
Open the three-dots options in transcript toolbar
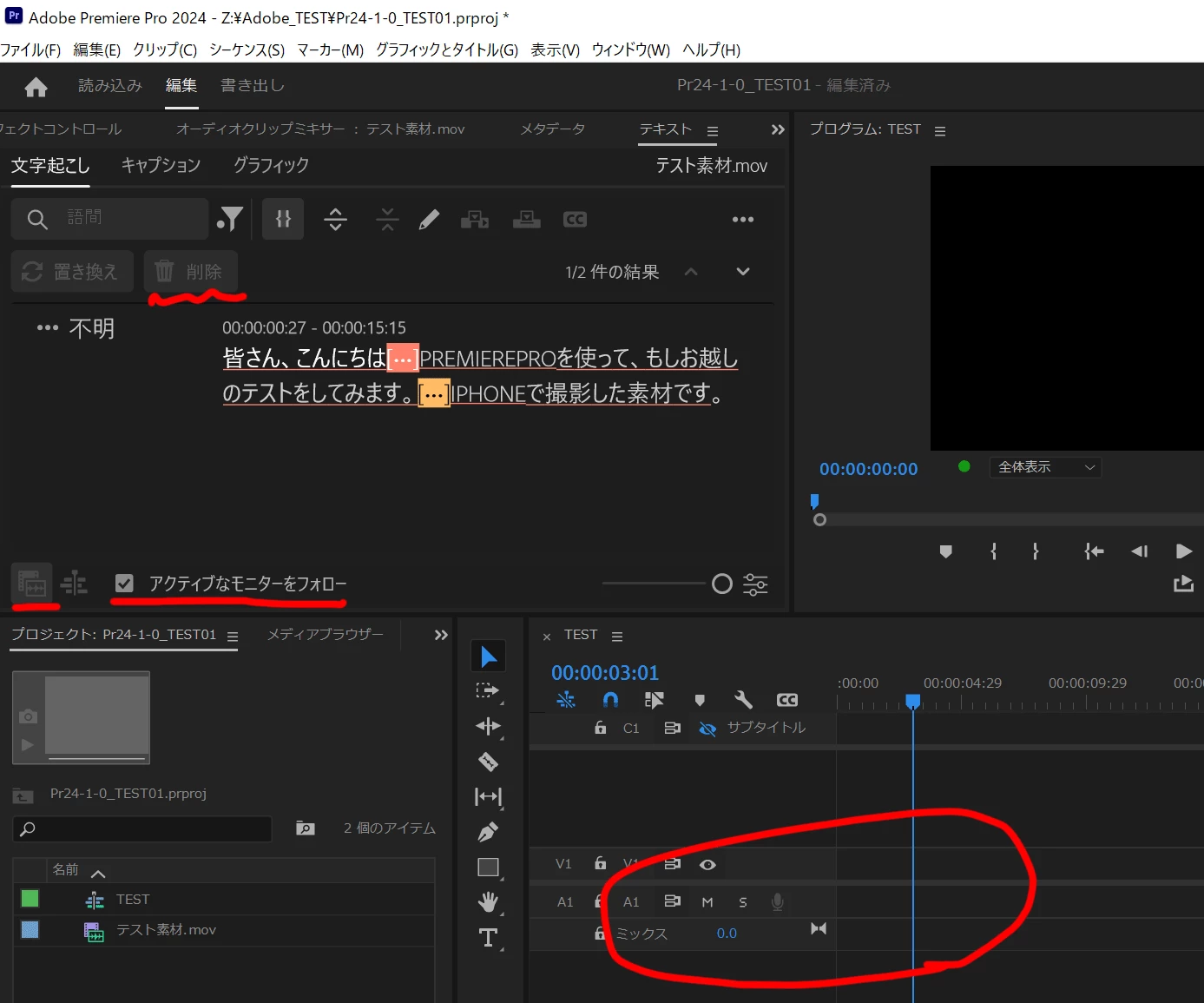743,220
